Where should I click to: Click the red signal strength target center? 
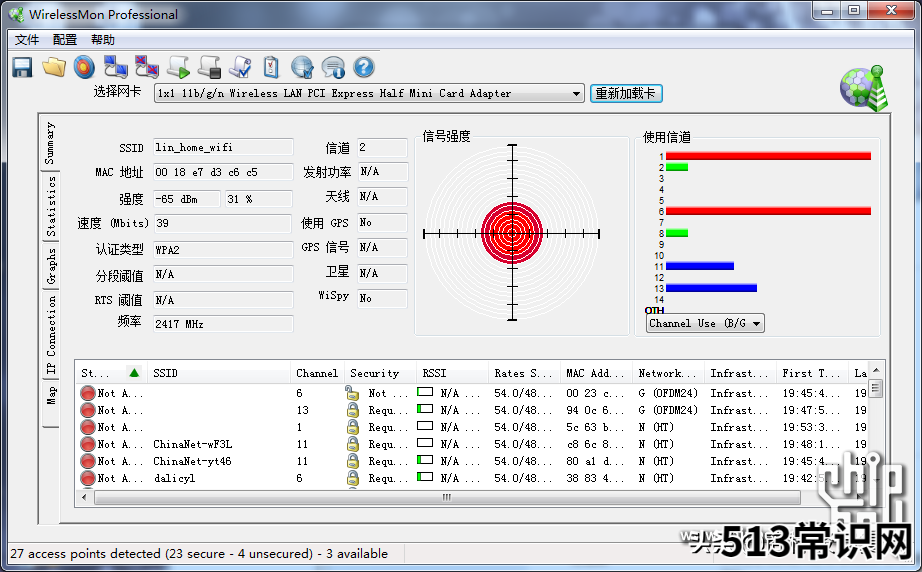pos(512,233)
